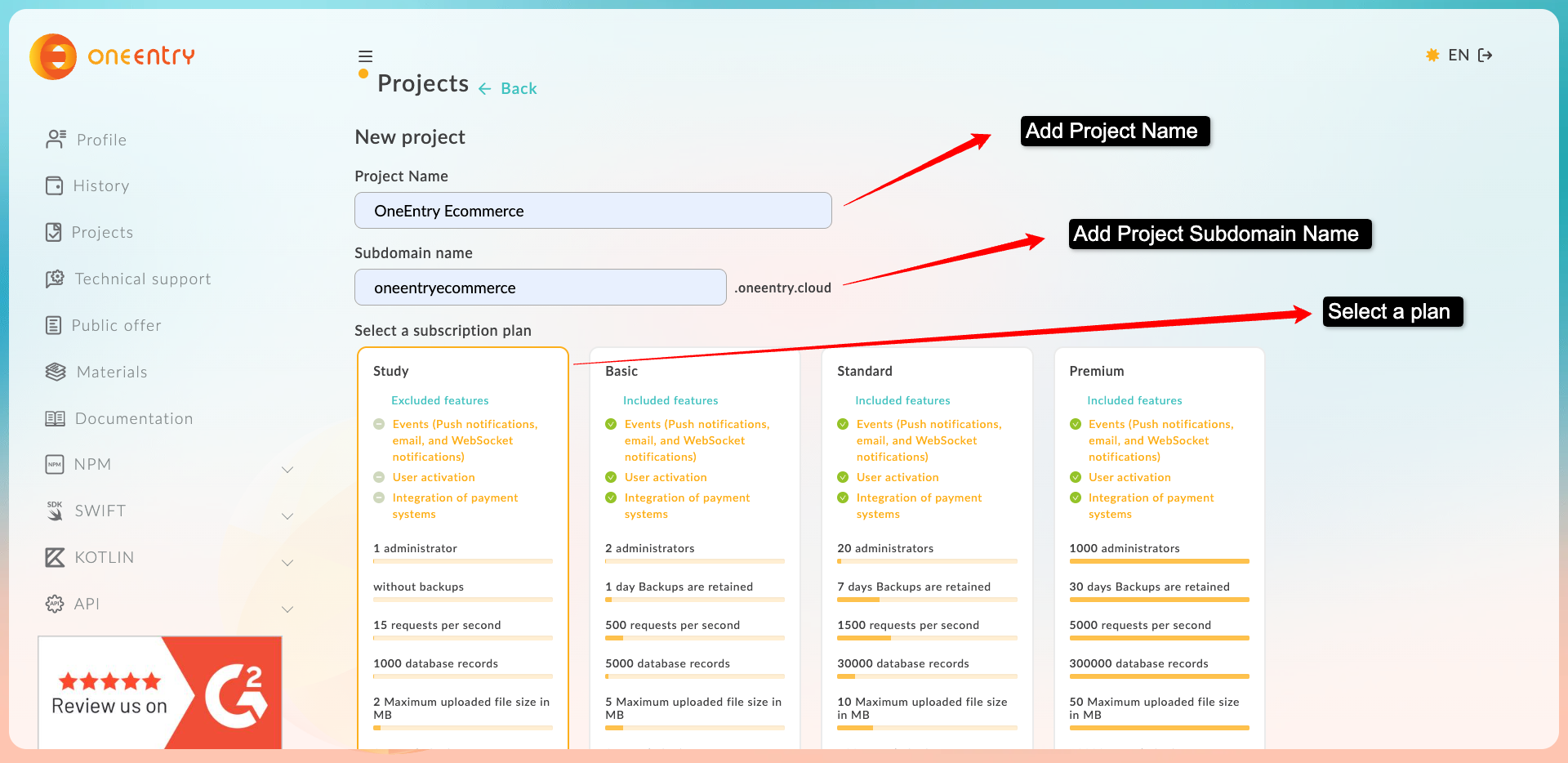Image resolution: width=1568 pixels, height=763 pixels.
Task: Toggle the sun theme icon
Action: point(1432,55)
